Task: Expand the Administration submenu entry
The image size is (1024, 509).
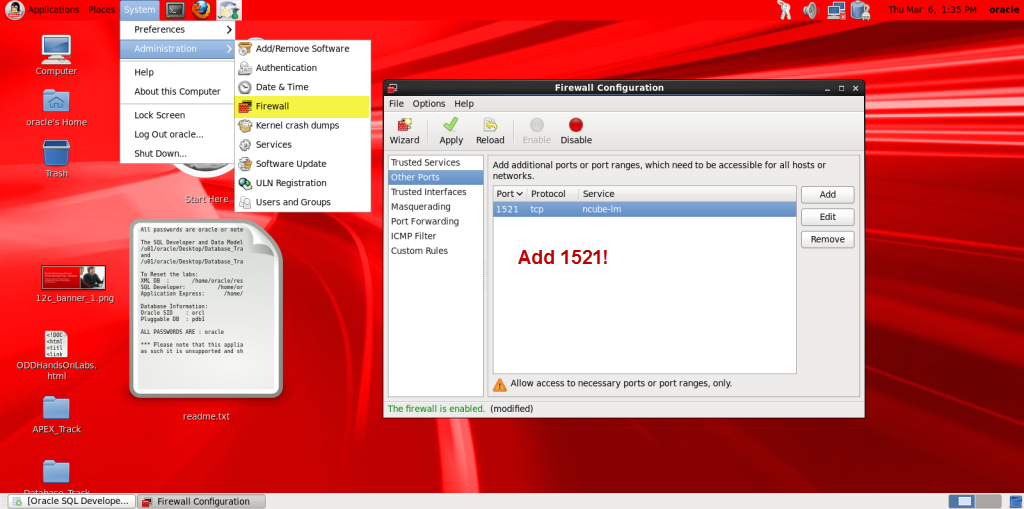Action: [x=177, y=48]
